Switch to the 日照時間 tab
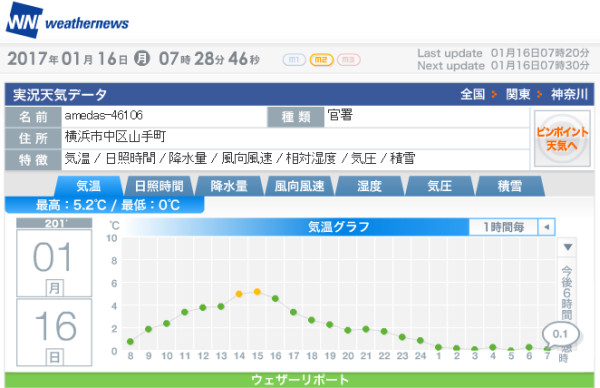This screenshot has height=388, width=600. 159,186
